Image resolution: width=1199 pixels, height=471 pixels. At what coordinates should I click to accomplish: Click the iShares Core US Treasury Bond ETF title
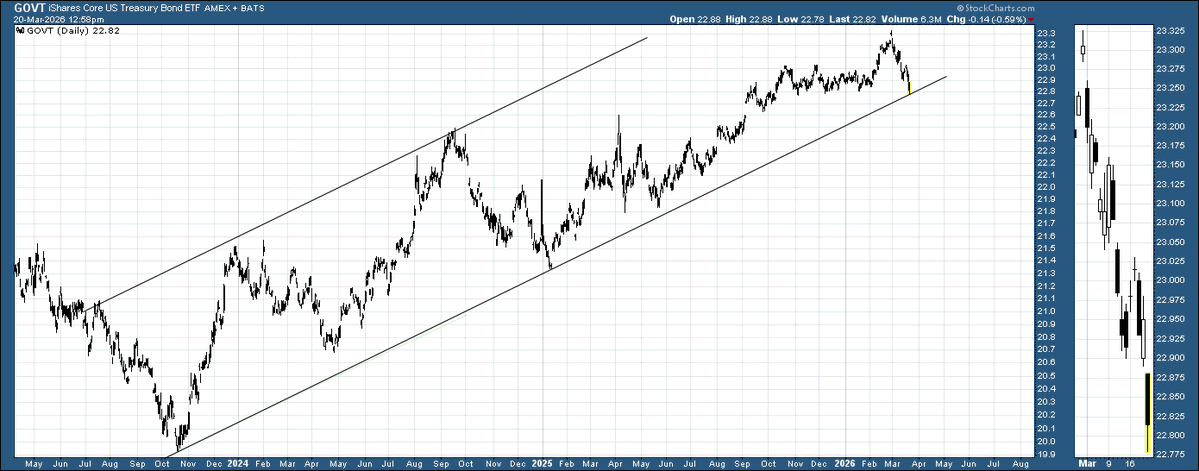pyautogui.click(x=125, y=8)
